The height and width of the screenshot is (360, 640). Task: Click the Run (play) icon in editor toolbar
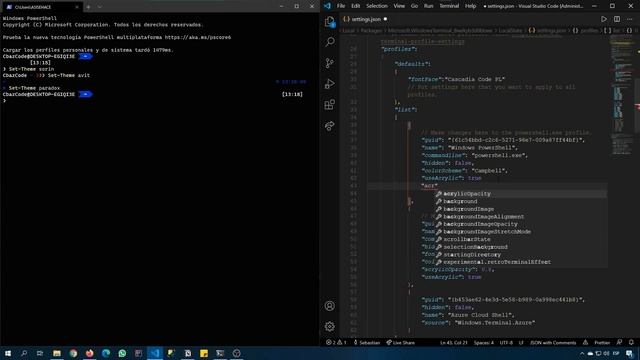(x=604, y=19)
